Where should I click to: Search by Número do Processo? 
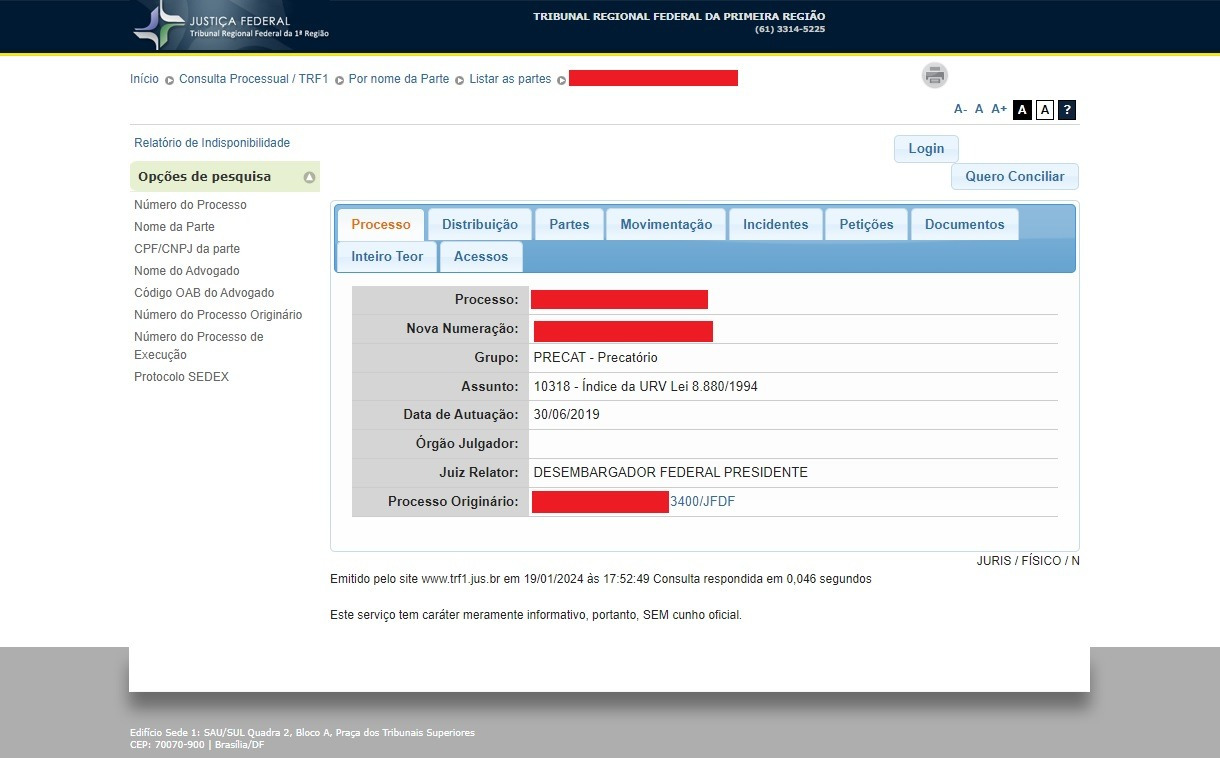coord(190,205)
